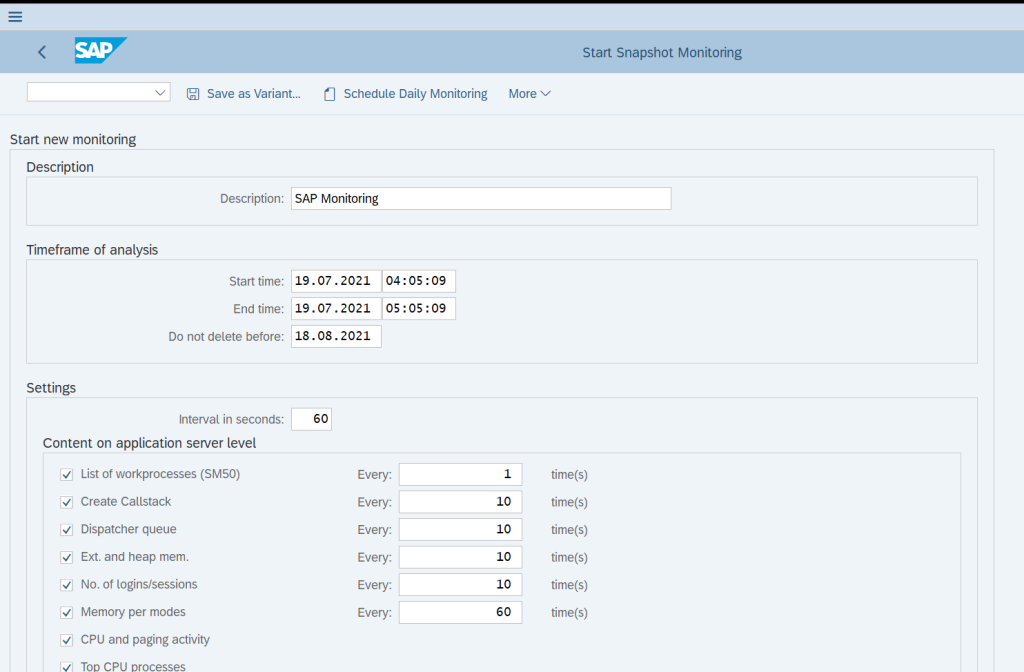Uncheck the Dispatcher queue checkbox
Screen dimensions: 1024x672
(67, 530)
